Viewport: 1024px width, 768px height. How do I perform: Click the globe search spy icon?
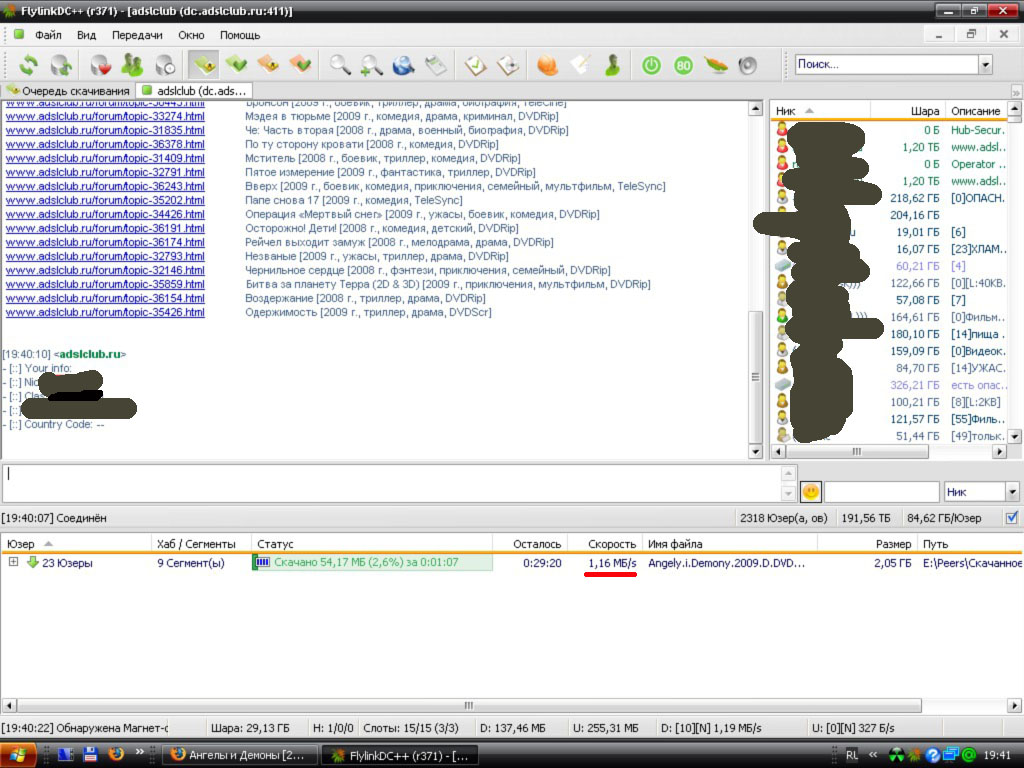(403, 65)
